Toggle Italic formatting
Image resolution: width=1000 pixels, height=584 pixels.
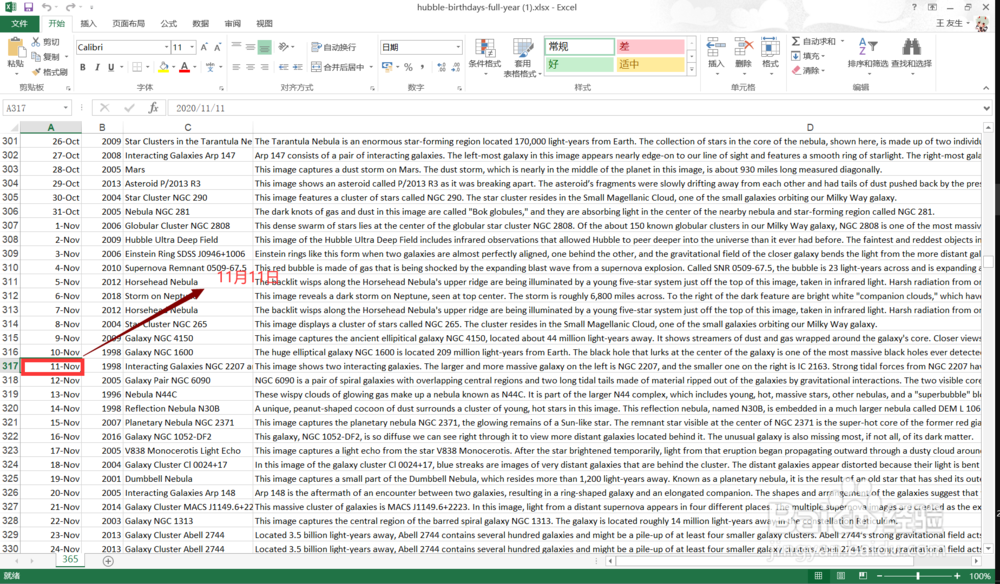tap(97, 67)
